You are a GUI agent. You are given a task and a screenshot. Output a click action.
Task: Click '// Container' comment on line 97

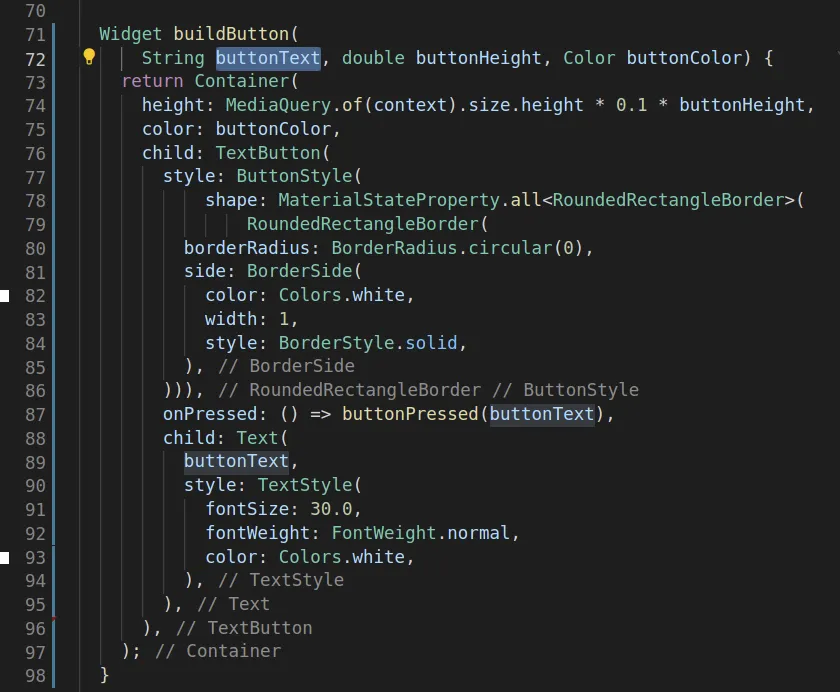218,651
